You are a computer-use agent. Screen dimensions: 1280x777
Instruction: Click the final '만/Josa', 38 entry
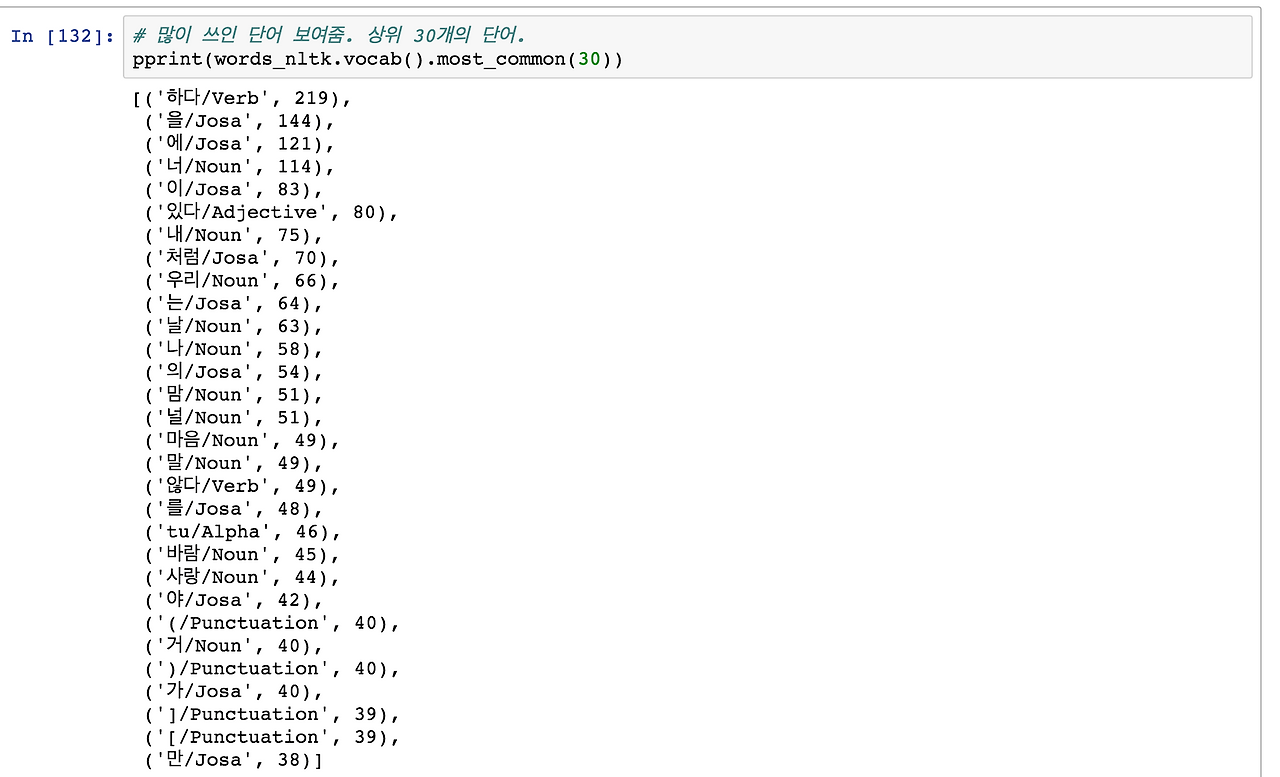(235, 761)
